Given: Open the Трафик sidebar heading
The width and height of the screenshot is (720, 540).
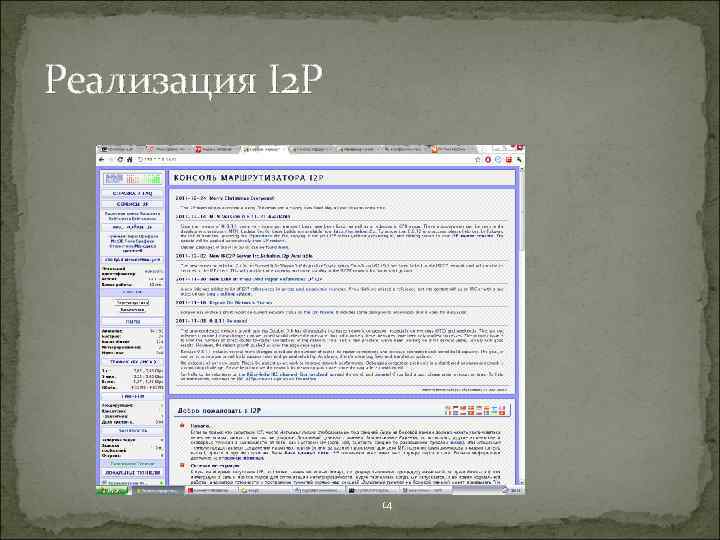Looking at the screenshot, I should (132, 362).
